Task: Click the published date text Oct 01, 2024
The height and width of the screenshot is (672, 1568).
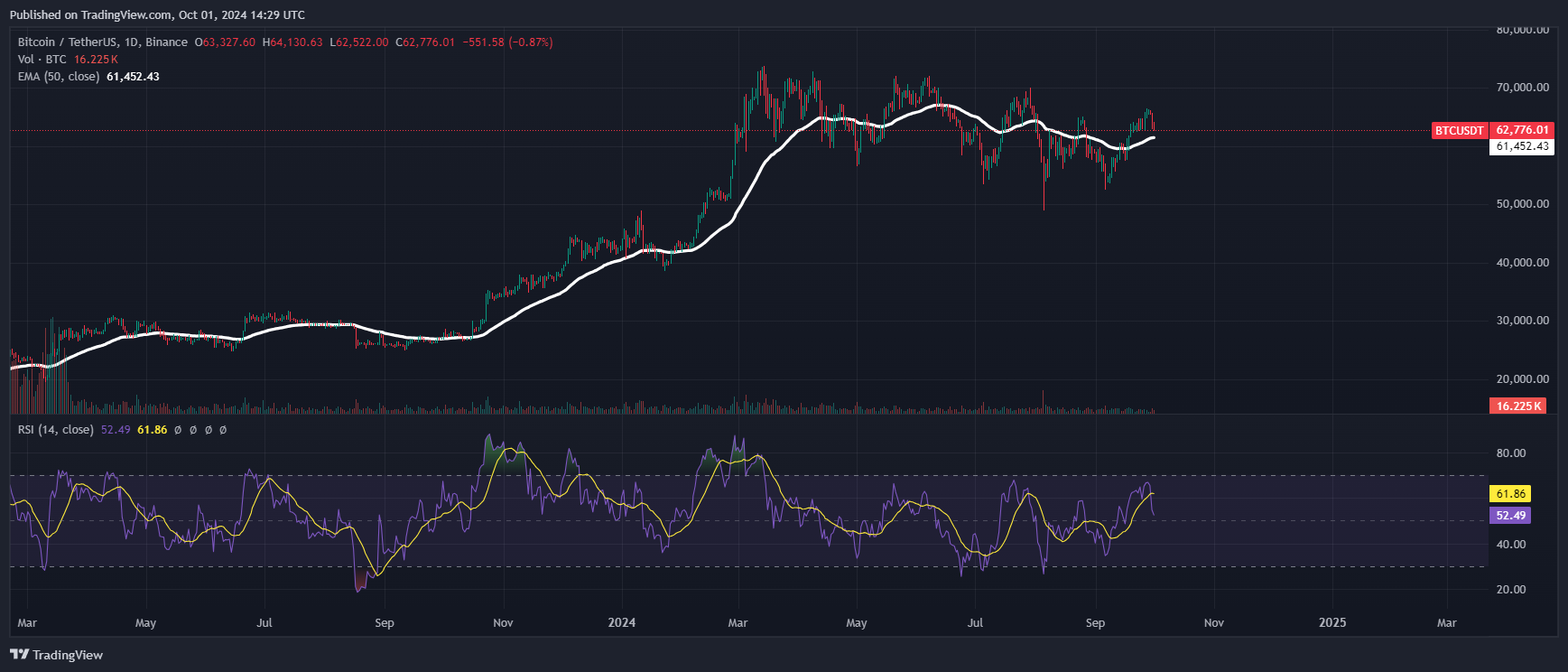Action: [x=217, y=14]
